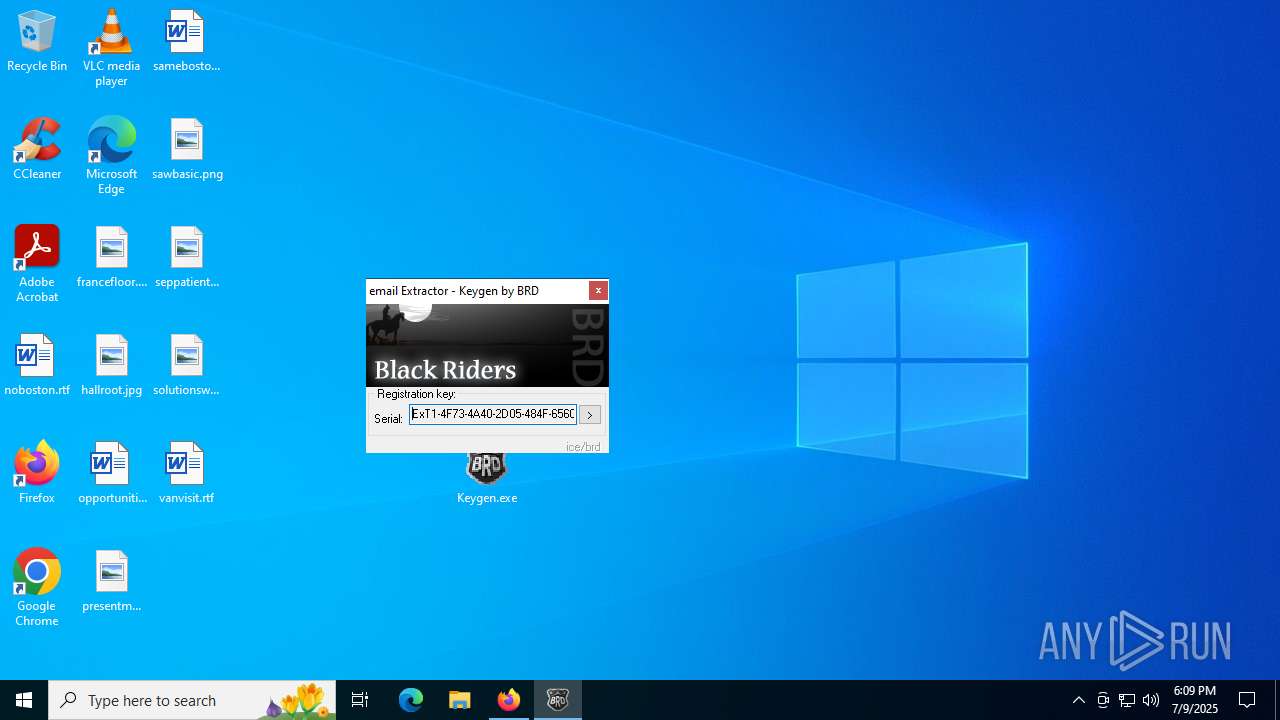The width and height of the screenshot is (1280, 720).
Task: Select francefloor... image file icon
Action: tap(111, 258)
